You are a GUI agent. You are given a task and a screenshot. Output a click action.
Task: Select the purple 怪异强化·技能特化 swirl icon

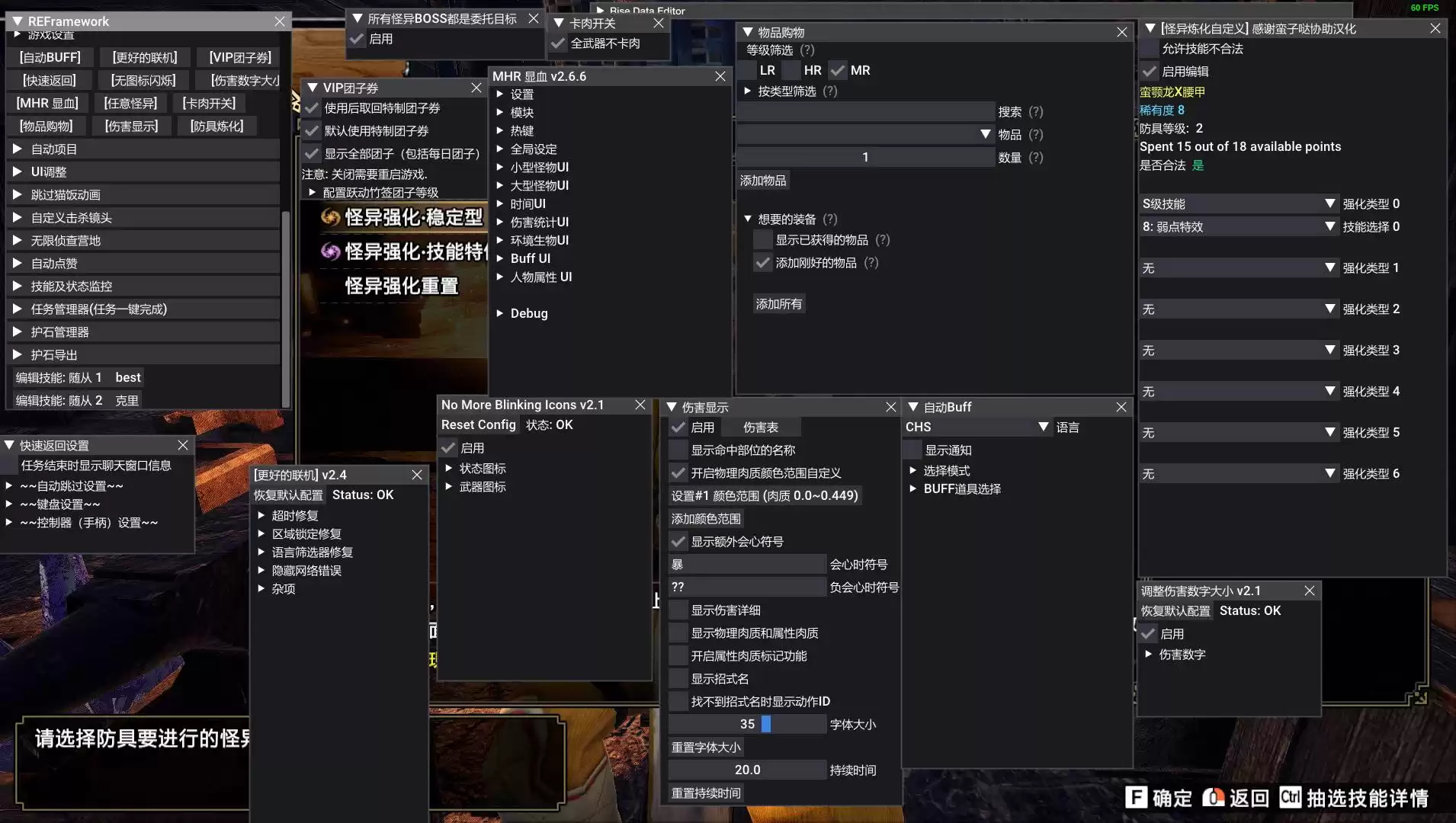pyautogui.click(x=330, y=251)
